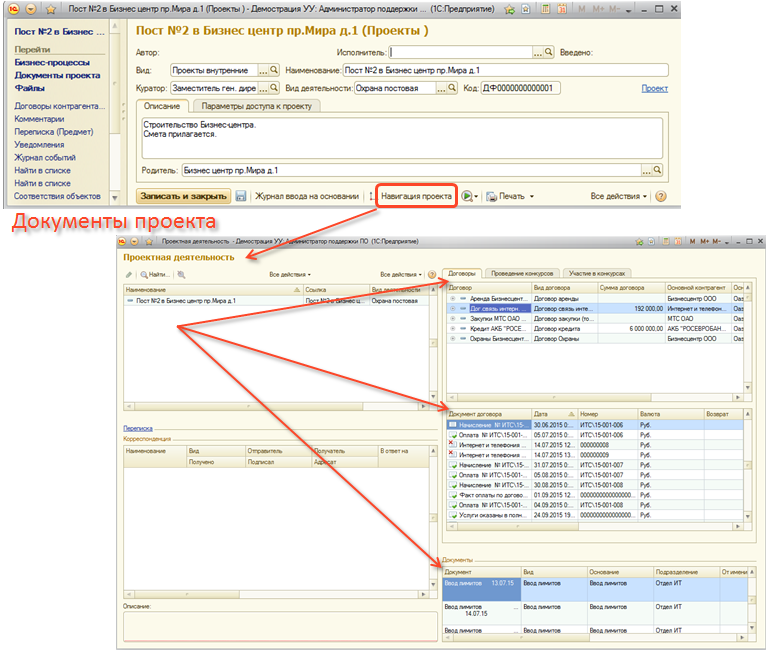Click the magnifier icon next to Родитель field
Image resolution: width=770 pixels, height=651 pixels.
tap(658, 170)
